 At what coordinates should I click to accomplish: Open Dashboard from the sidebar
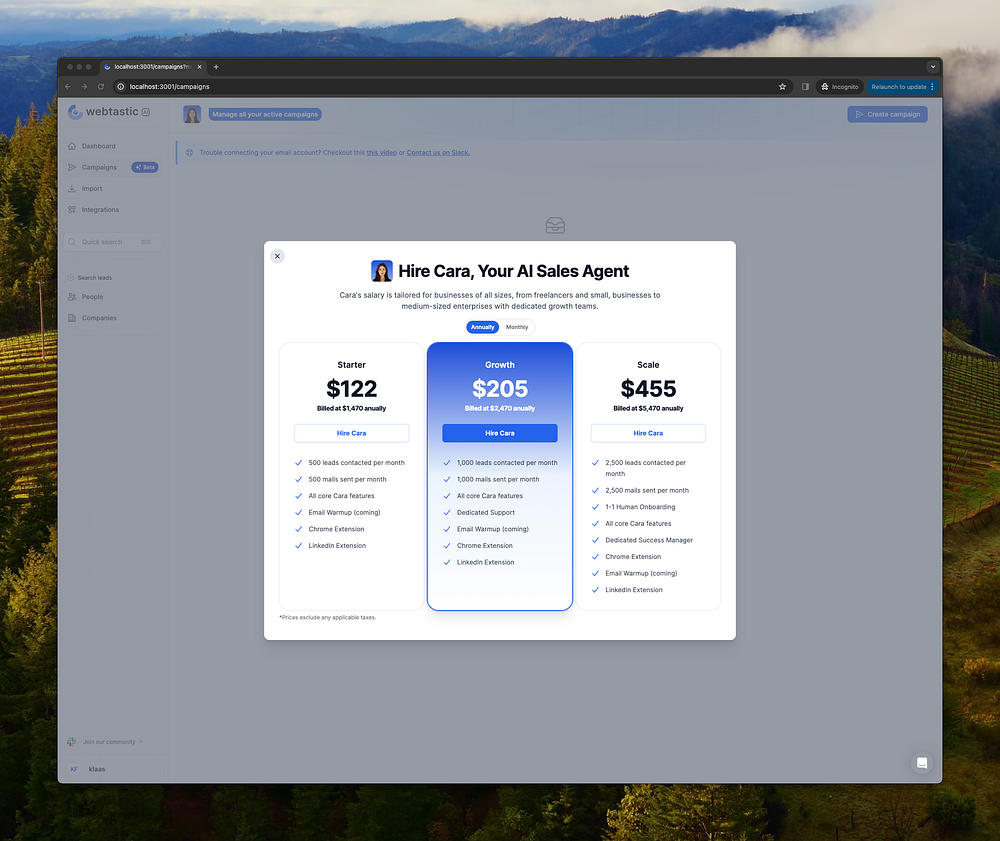pyautogui.click(x=98, y=146)
